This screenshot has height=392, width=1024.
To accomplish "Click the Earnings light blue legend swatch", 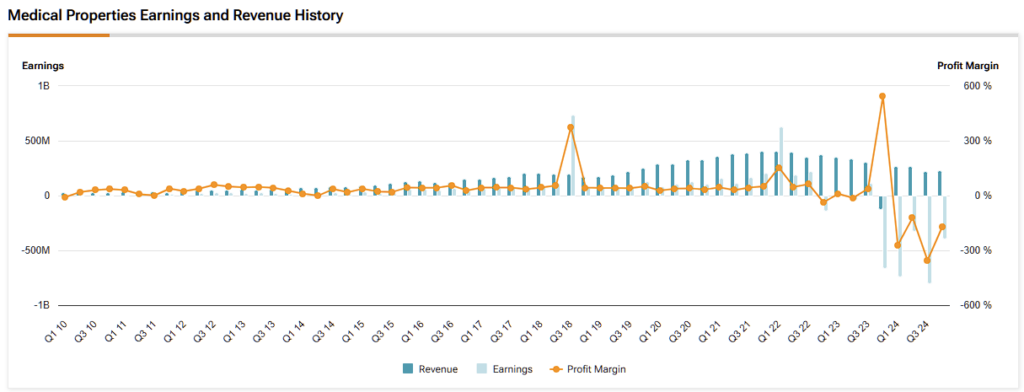I will tap(483, 369).
